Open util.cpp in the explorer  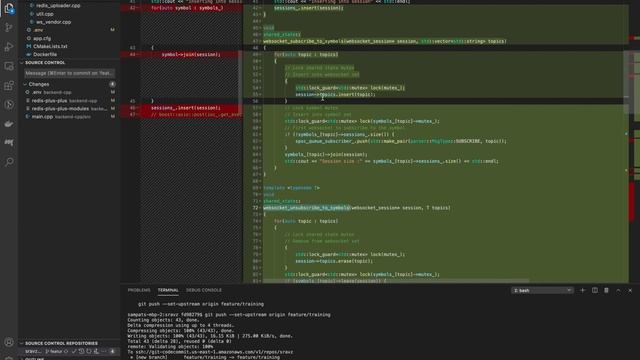click(44, 14)
